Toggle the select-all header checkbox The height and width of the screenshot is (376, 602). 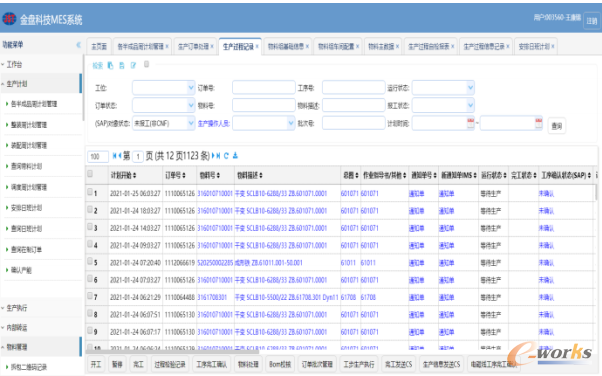pos(90,174)
